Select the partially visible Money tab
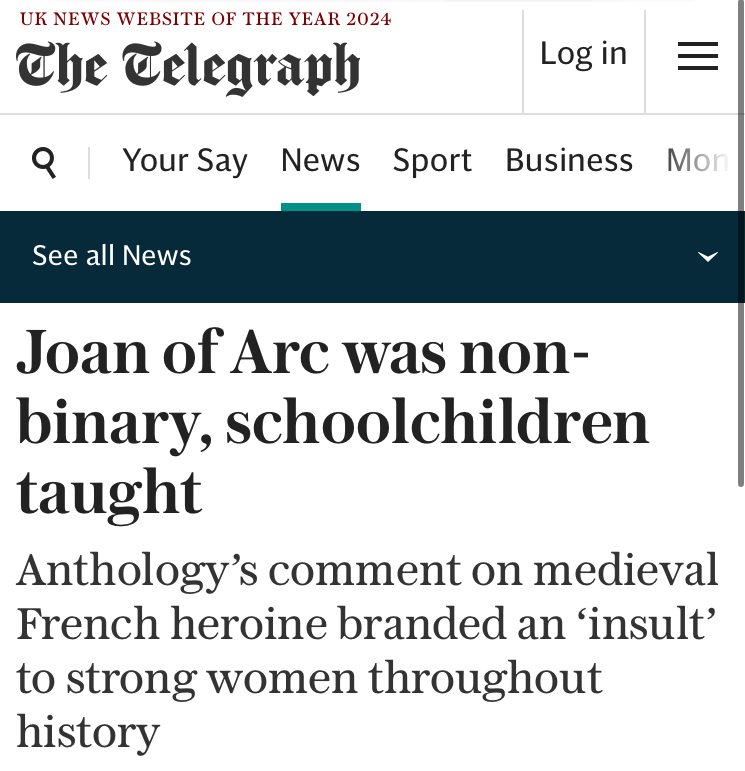 click(697, 161)
